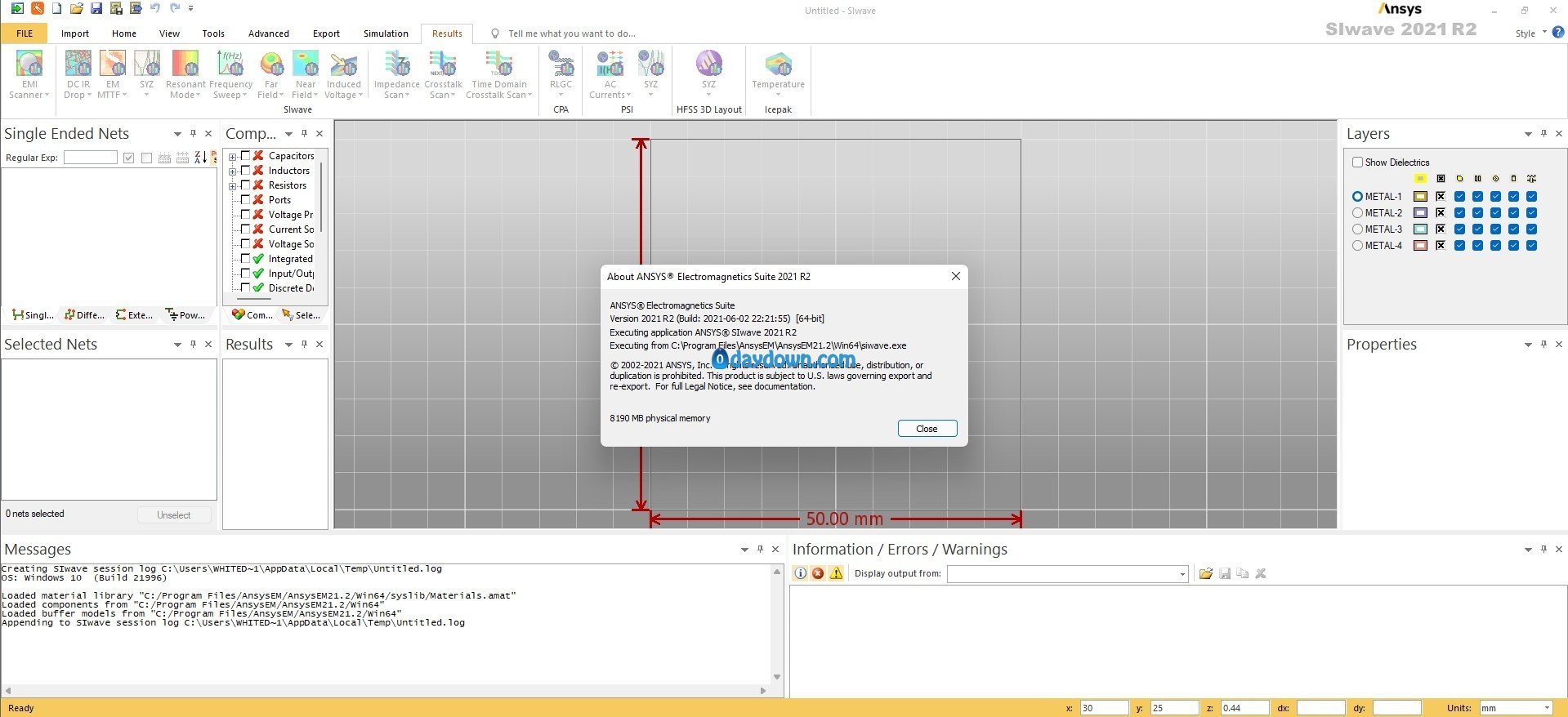Screen dimensions: 1568x717
Task: Close the About dialog with Close button
Action: [927, 429]
